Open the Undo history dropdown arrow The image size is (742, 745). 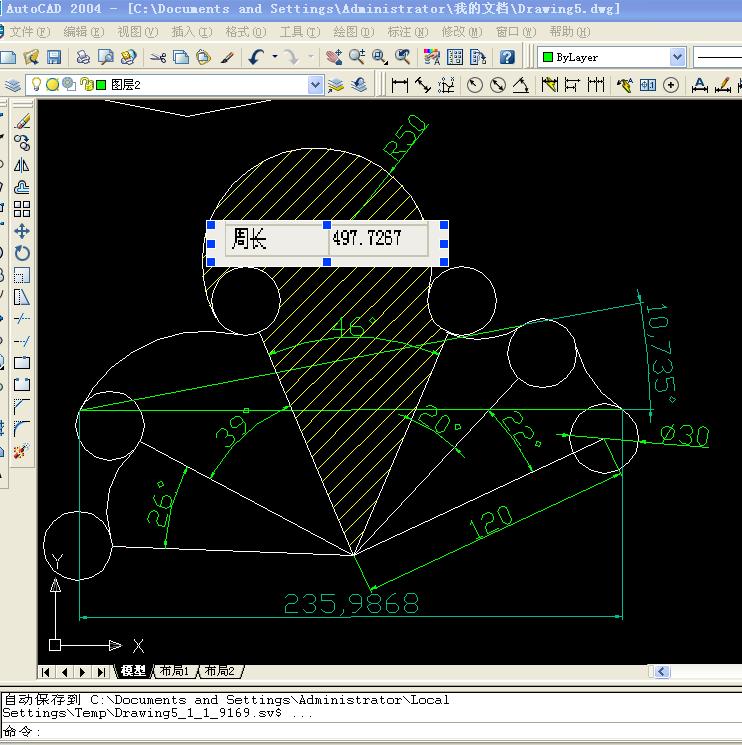pyautogui.click(x=275, y=57)
